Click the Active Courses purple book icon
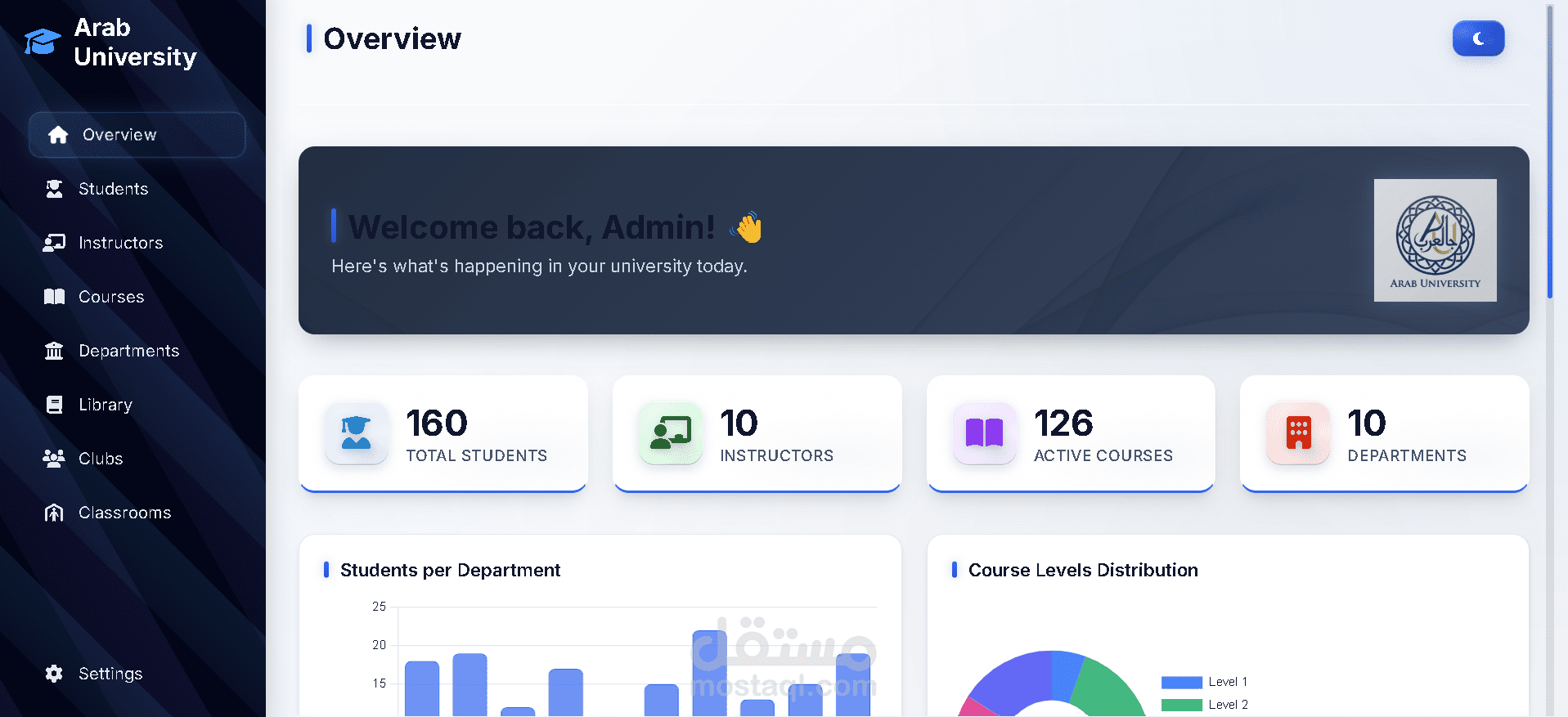 (984, 433)
